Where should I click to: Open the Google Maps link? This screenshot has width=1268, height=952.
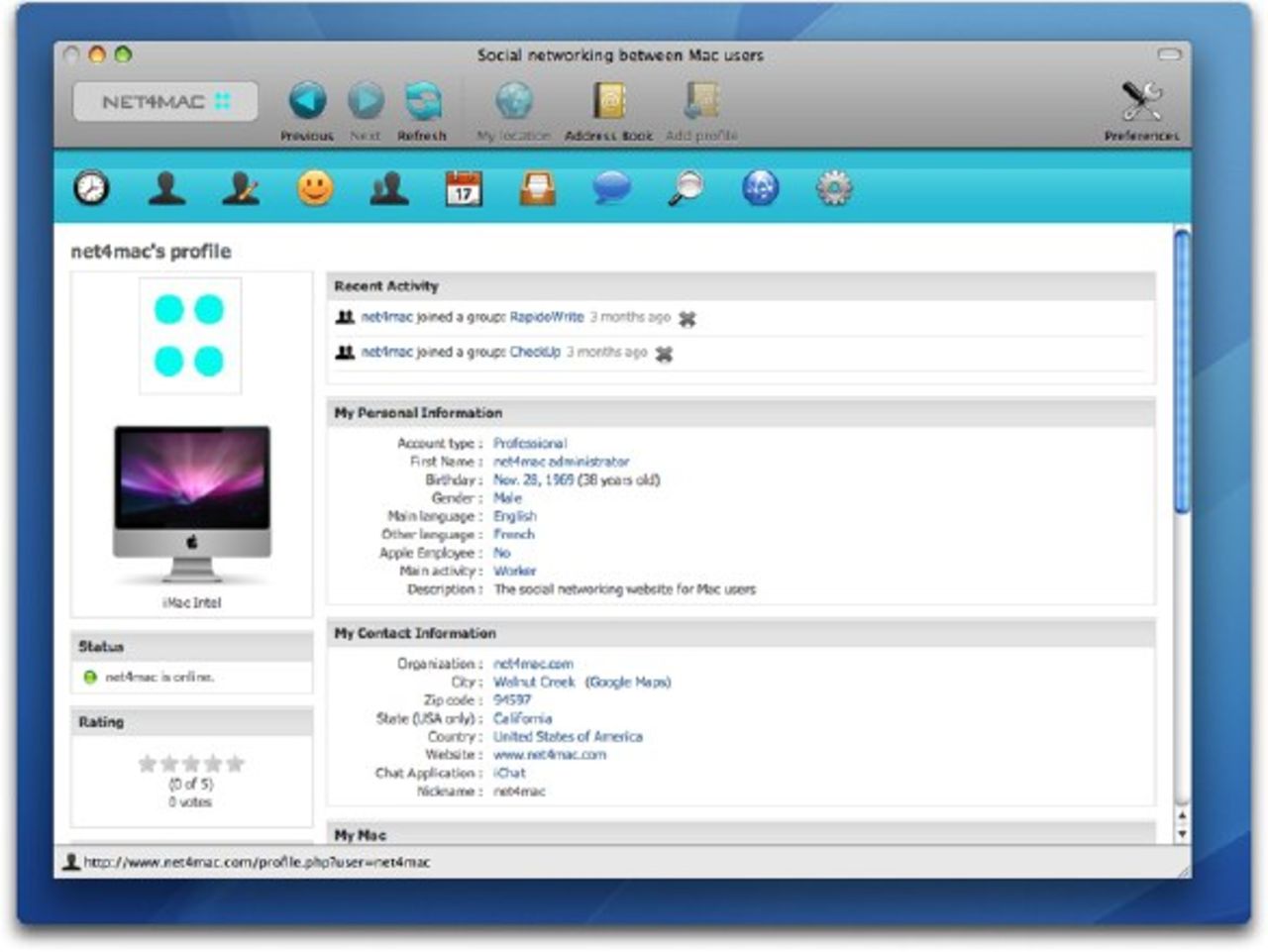627,682
